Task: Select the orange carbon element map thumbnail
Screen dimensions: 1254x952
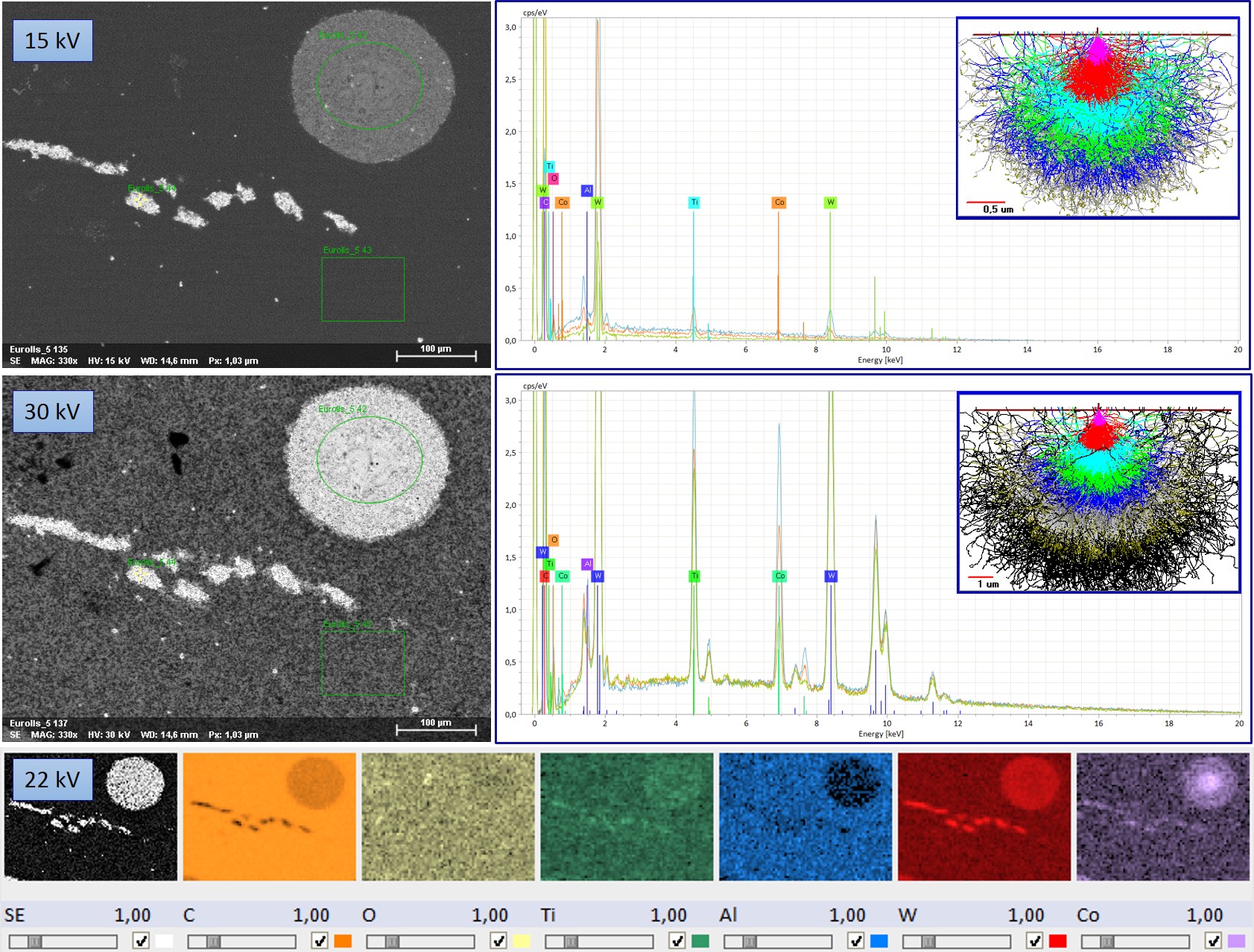Action: [269, 816]
